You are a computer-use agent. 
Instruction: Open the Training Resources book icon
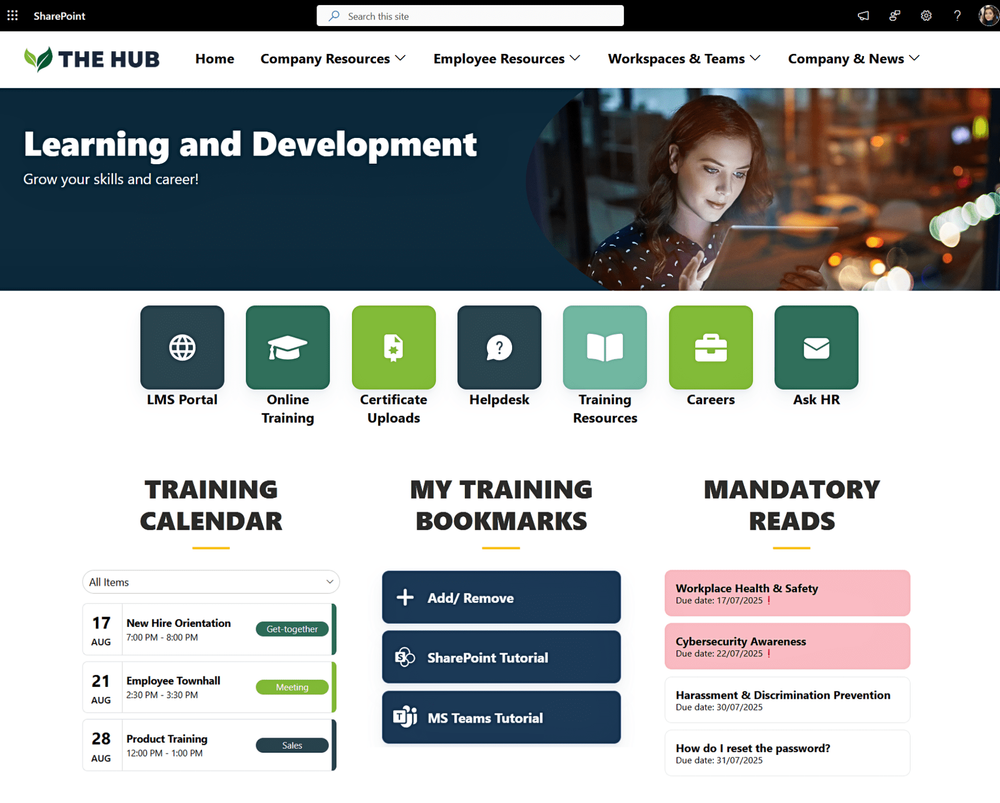click(x=605, y=346)
